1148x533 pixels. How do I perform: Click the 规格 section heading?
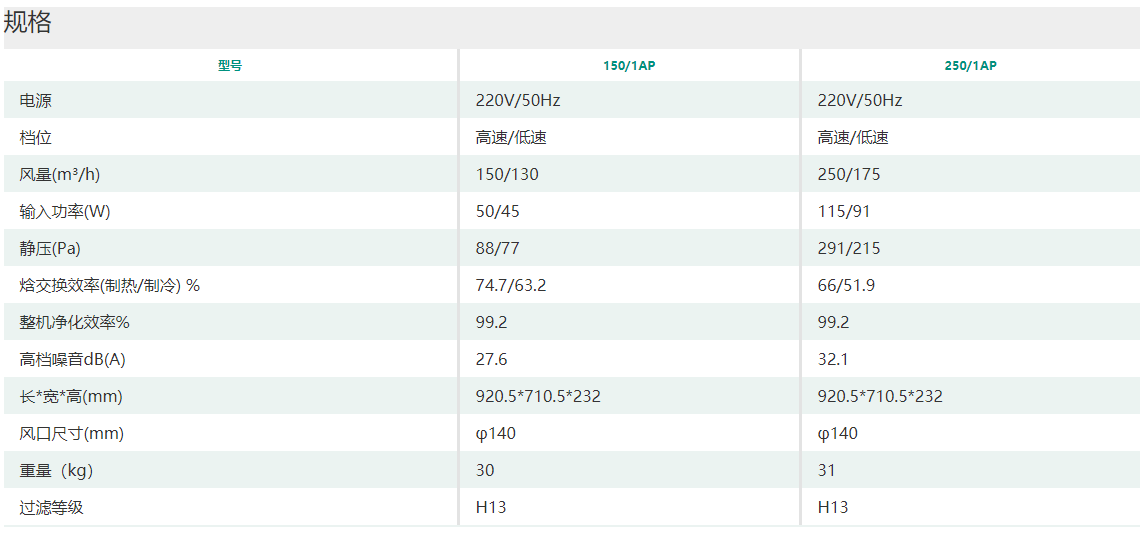28,24
